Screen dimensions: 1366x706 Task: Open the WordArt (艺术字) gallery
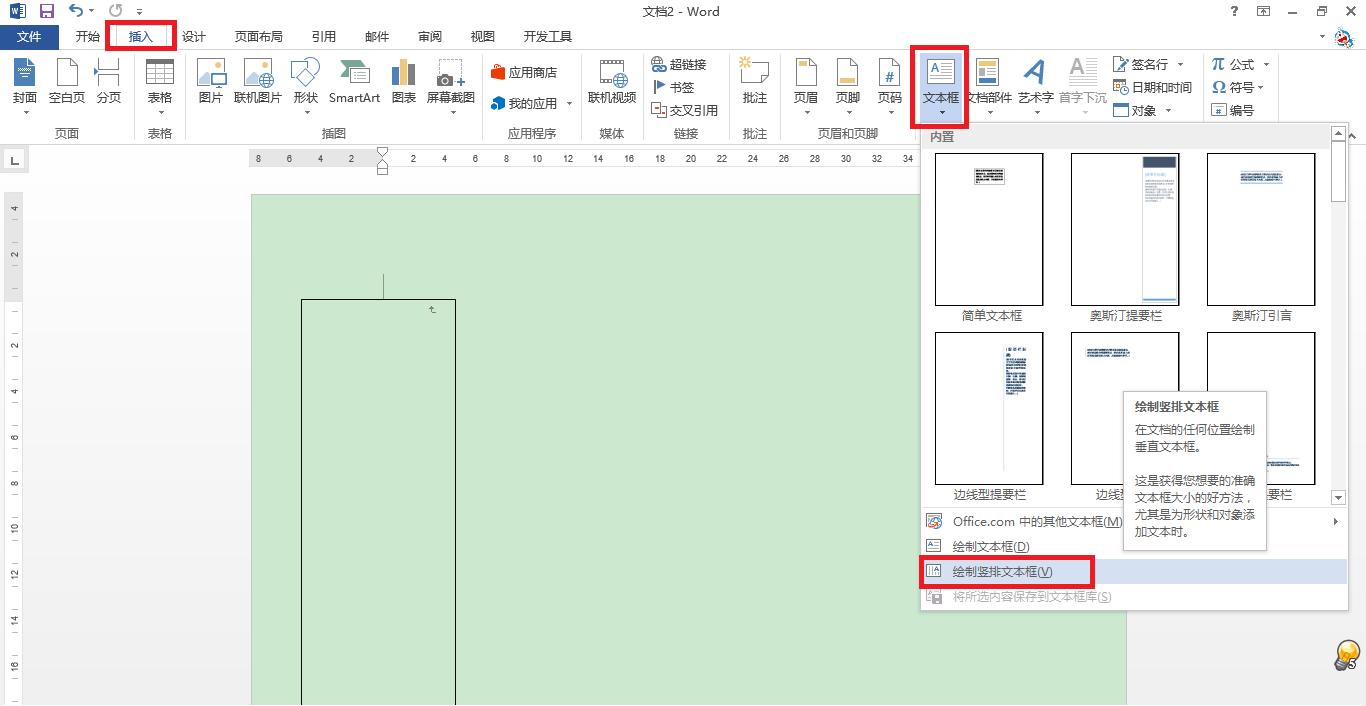[1035, 84]
